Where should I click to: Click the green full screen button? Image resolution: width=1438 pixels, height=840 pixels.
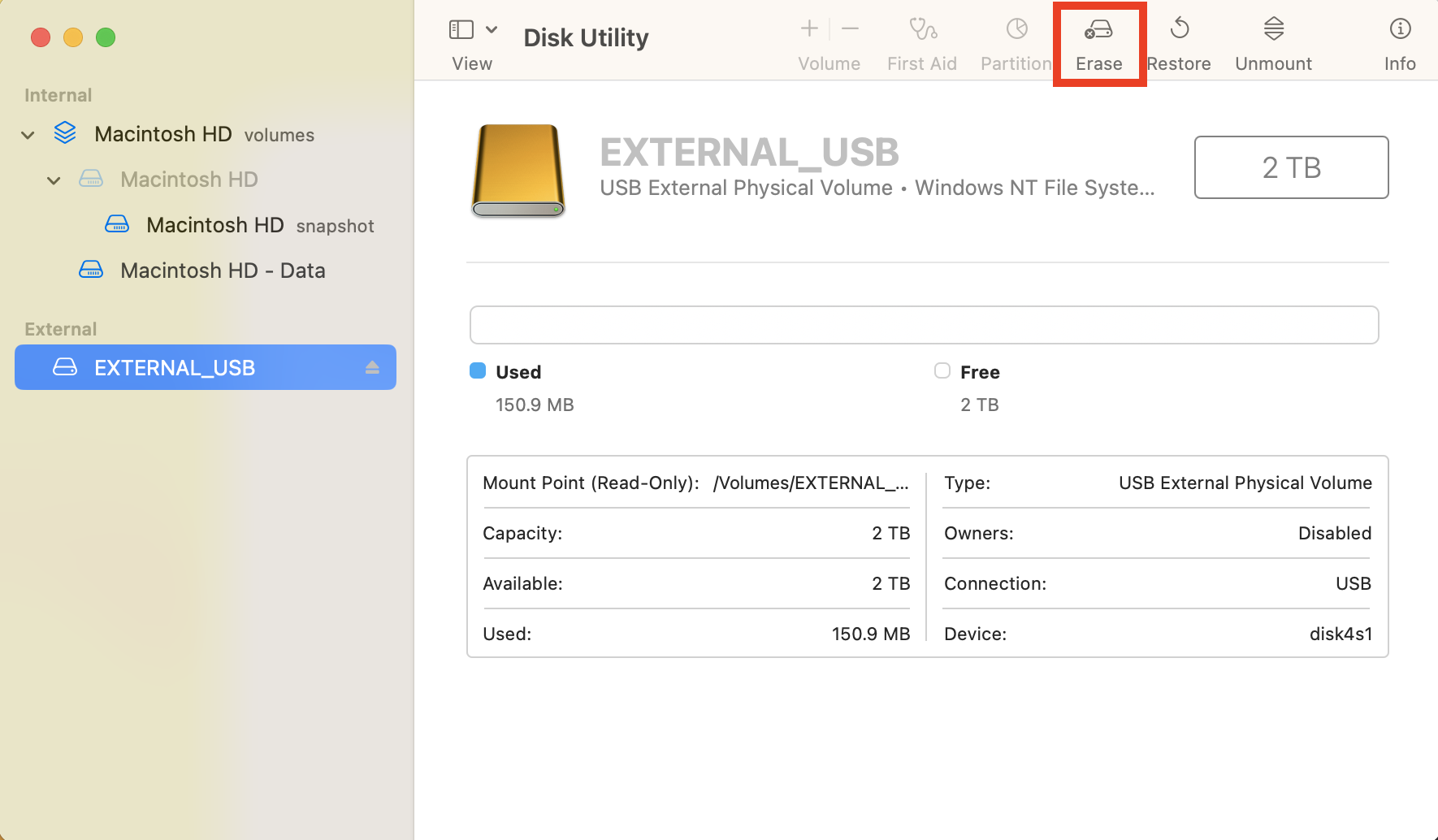[x=106, y=37]
